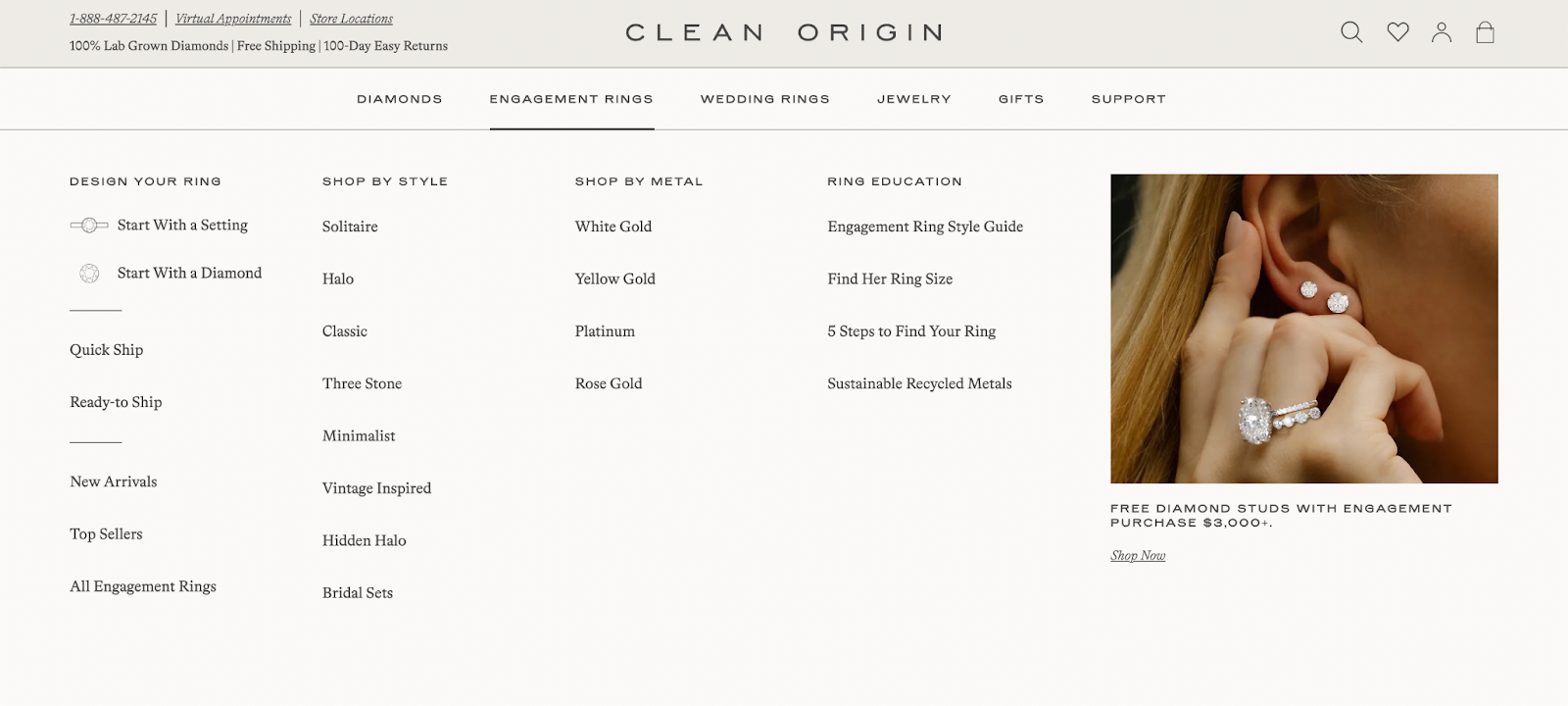Click the diamond studs promo image

point(1303,328)
